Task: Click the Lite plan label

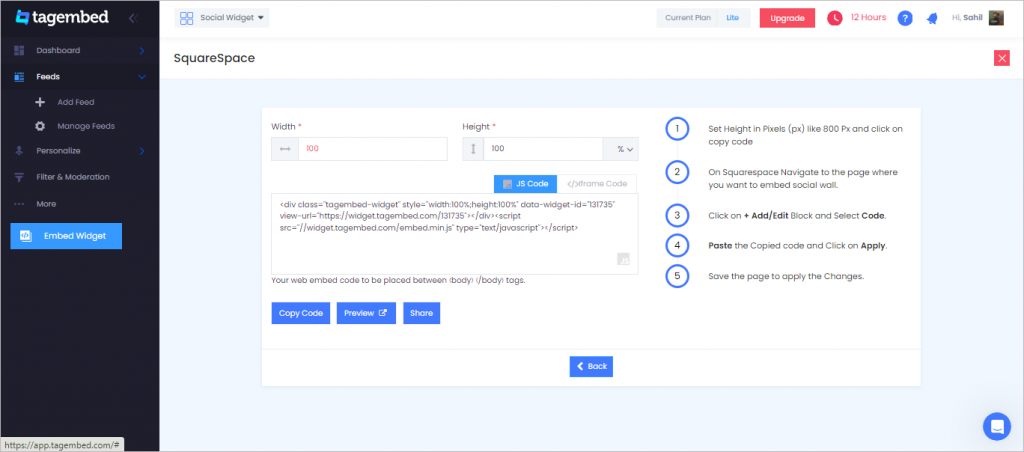Action: [733, 18]
